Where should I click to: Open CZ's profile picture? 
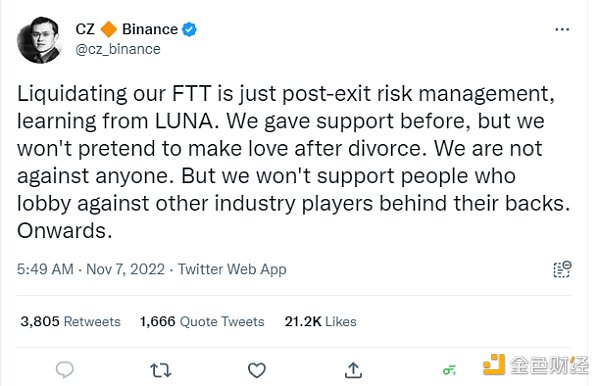(x=40, y=40)
